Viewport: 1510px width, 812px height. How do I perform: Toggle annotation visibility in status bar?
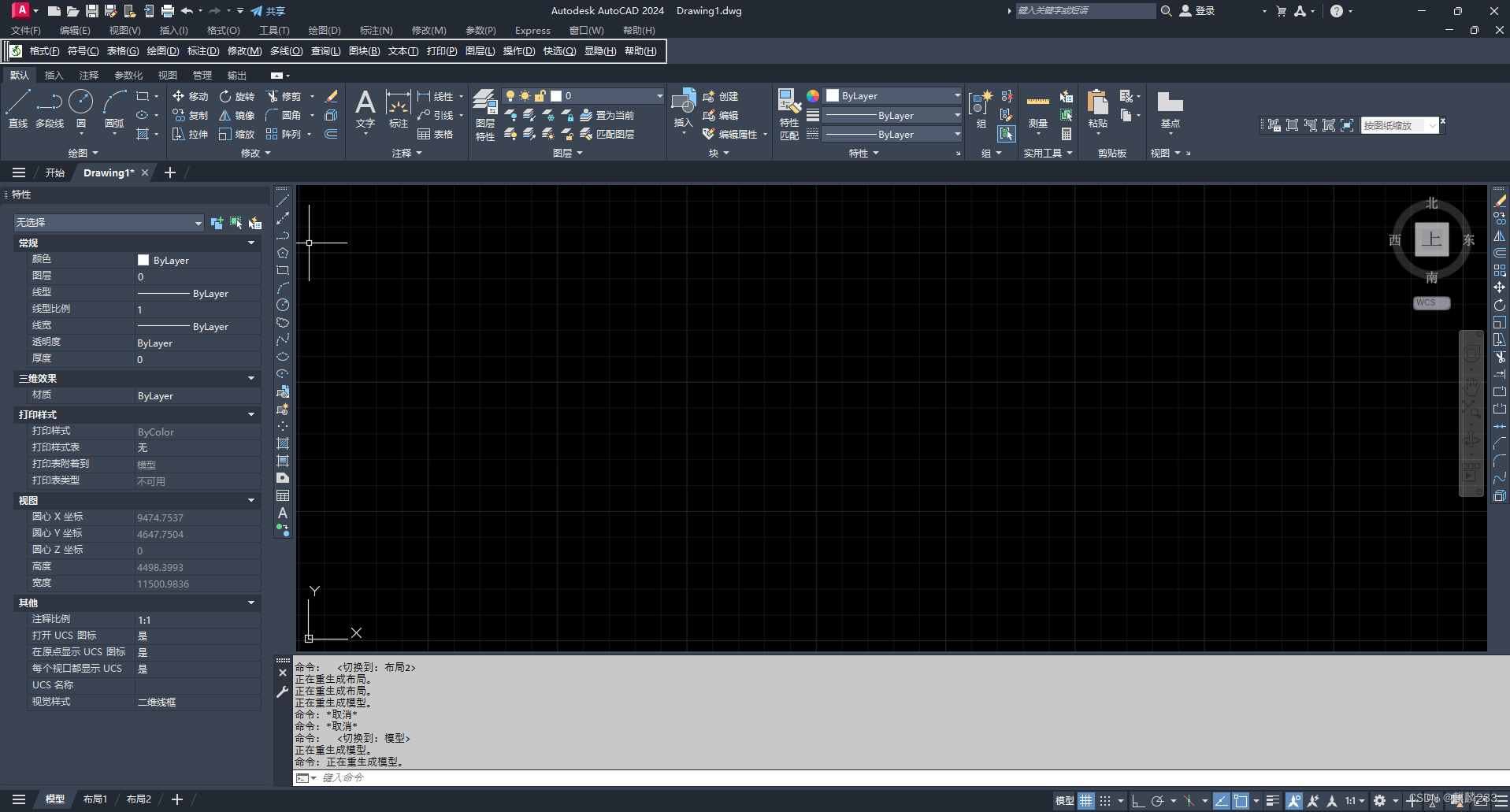pos(1293,800)
